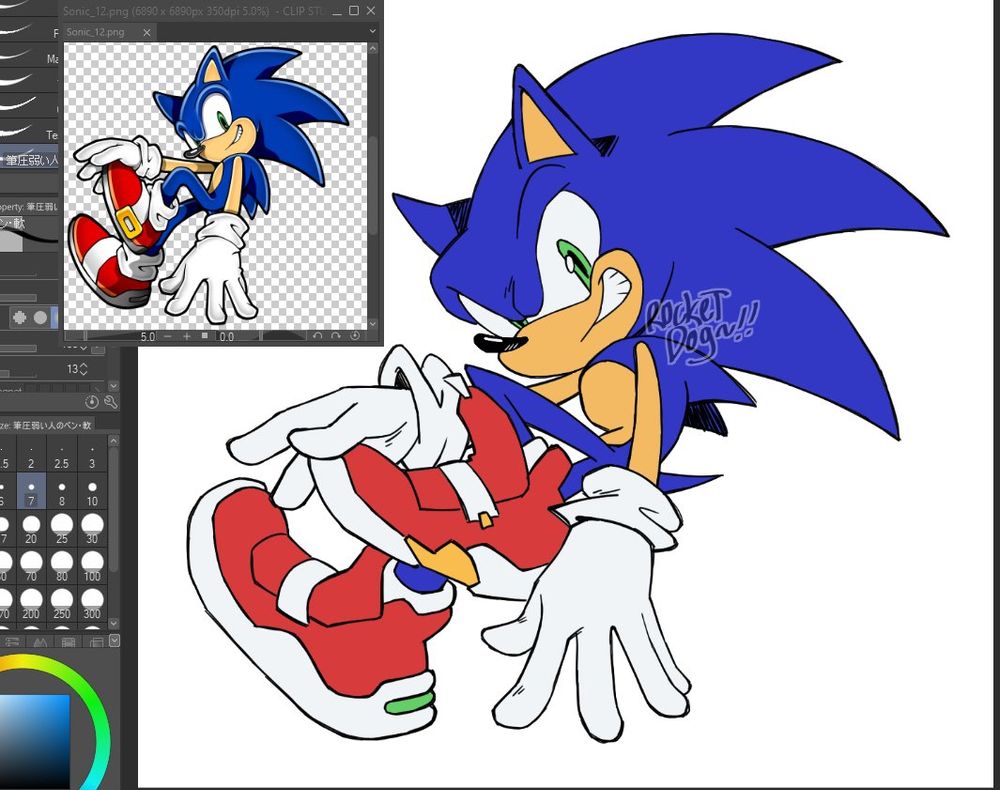Select brush size 20

31,529
